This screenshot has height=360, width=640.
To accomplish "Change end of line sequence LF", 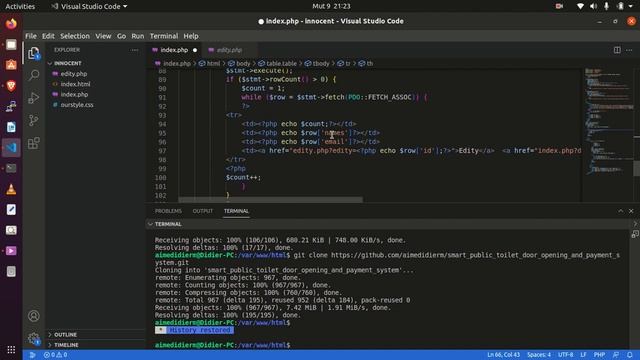I will 583,355.
